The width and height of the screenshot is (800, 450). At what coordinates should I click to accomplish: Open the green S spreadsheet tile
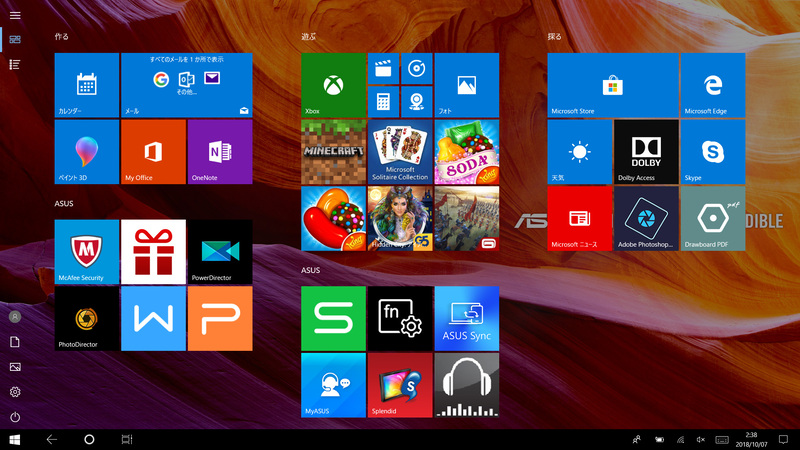click(x=333, y=318)
